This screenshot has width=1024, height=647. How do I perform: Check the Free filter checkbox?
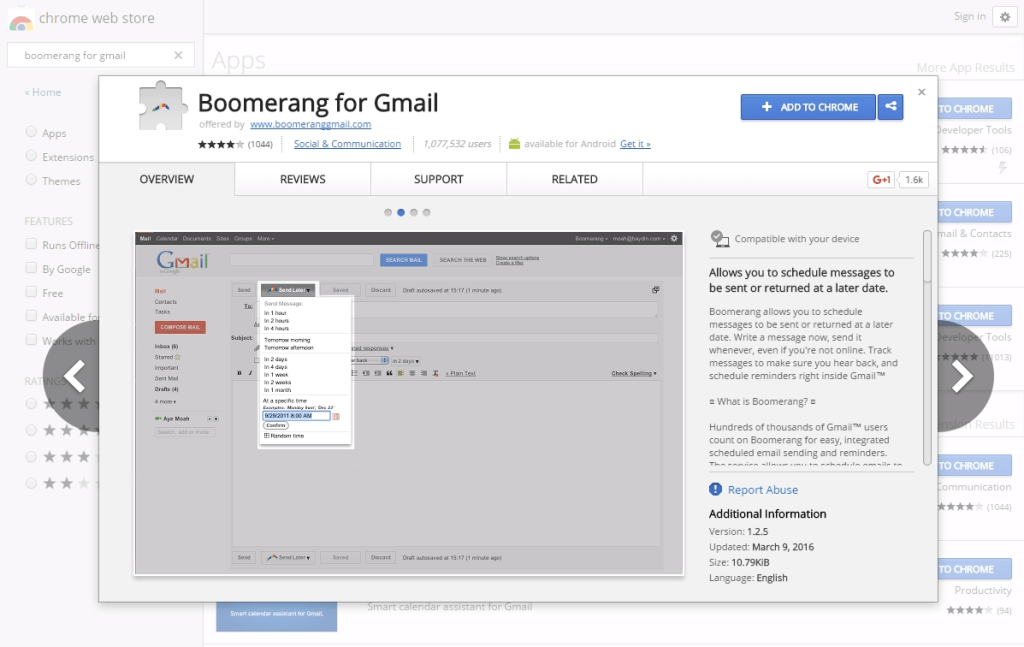pyautogui.click(x=30, y=292)
